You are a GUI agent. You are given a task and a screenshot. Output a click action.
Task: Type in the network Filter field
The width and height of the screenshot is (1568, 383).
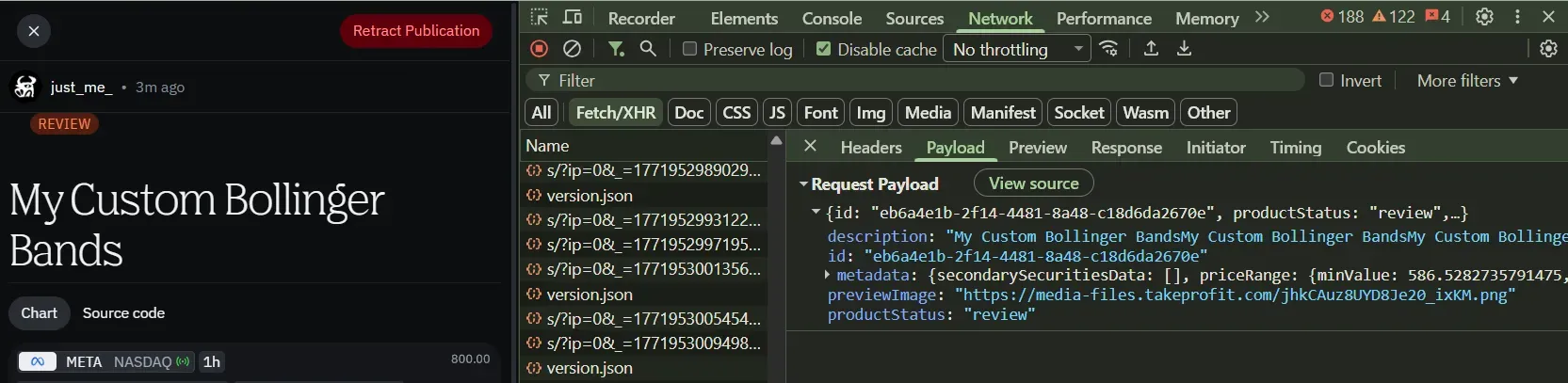point(923,81)
